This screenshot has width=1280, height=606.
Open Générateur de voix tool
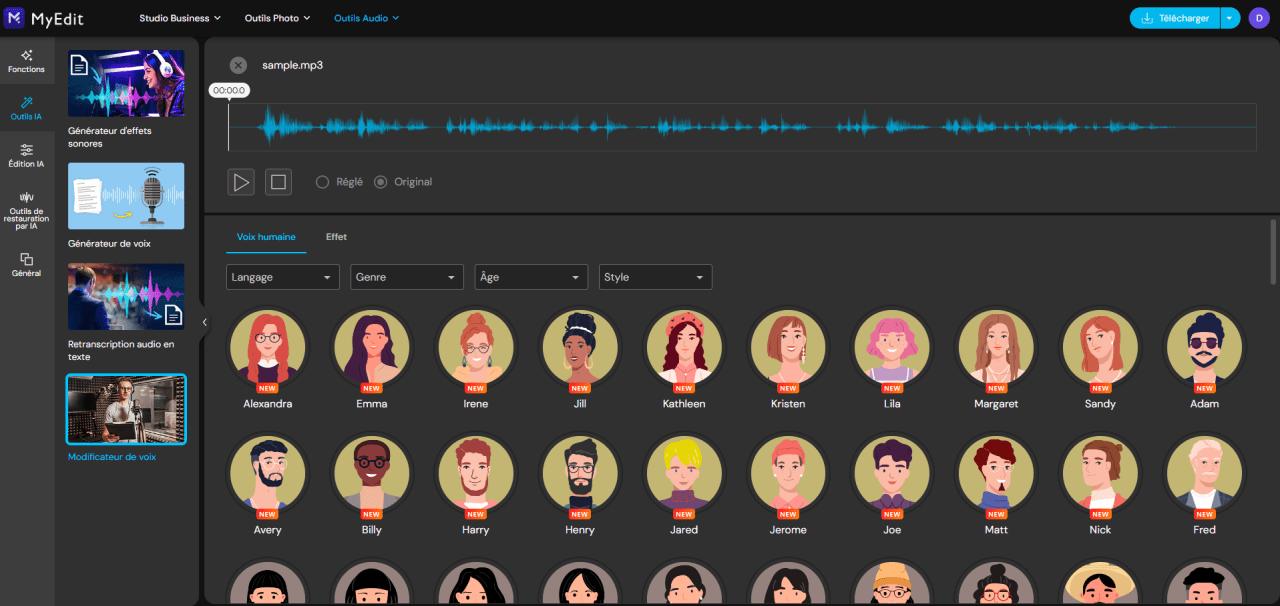pos(126,196)
